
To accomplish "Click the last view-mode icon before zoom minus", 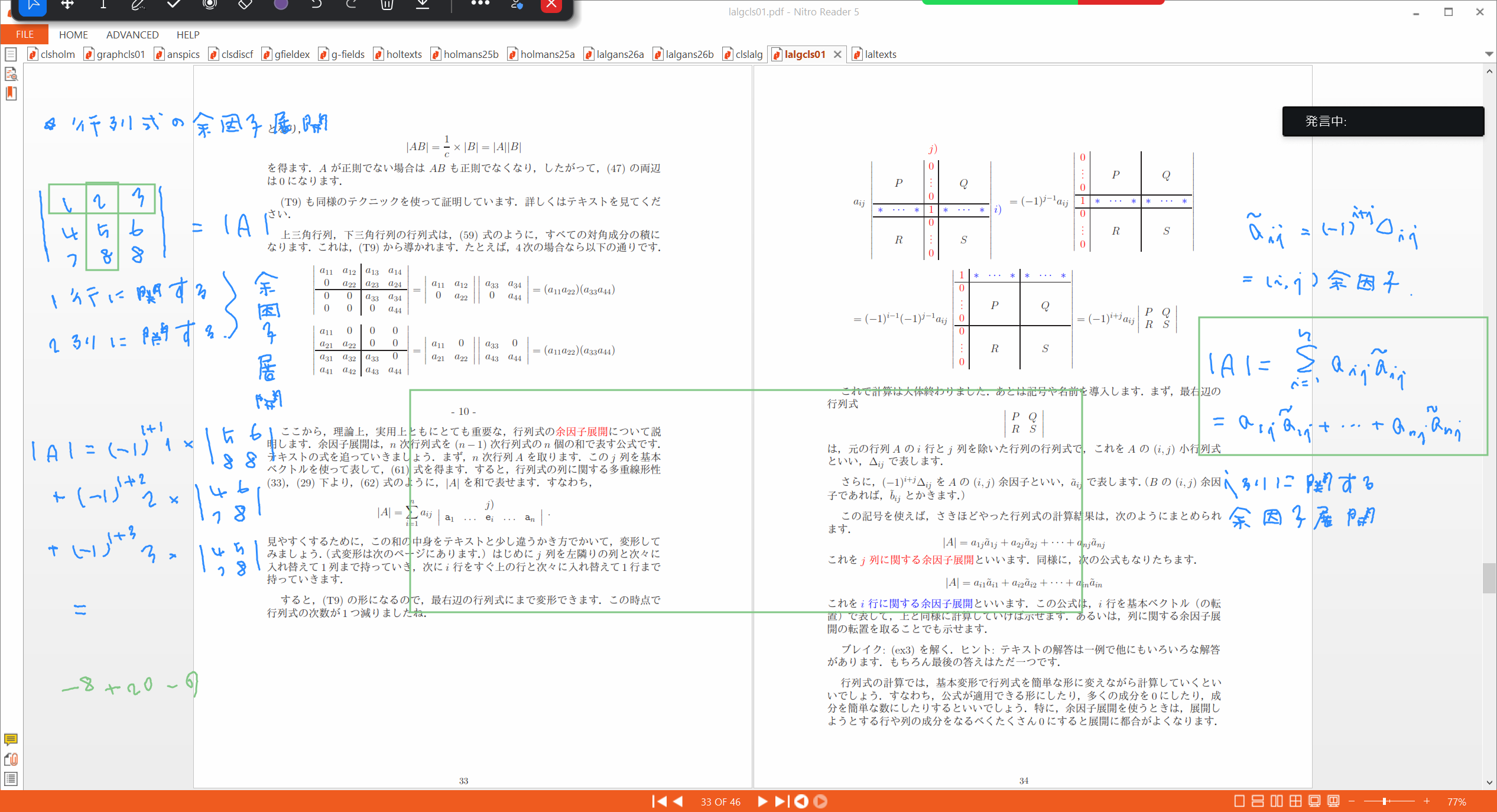I will pos(1333,801).
